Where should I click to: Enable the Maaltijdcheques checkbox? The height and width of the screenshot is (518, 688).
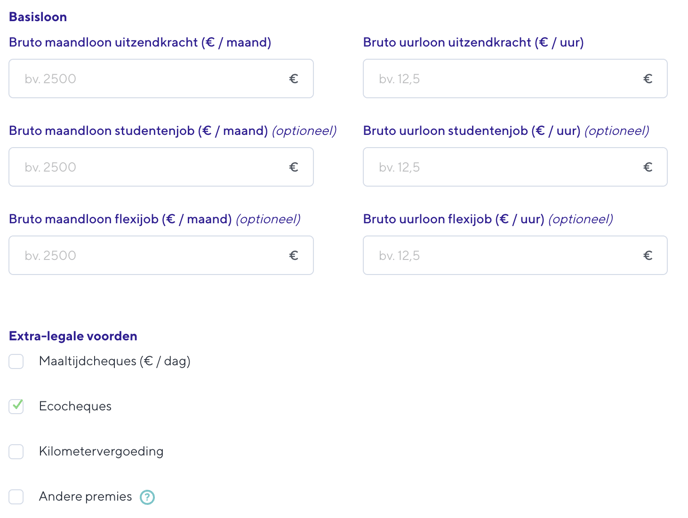16,361
